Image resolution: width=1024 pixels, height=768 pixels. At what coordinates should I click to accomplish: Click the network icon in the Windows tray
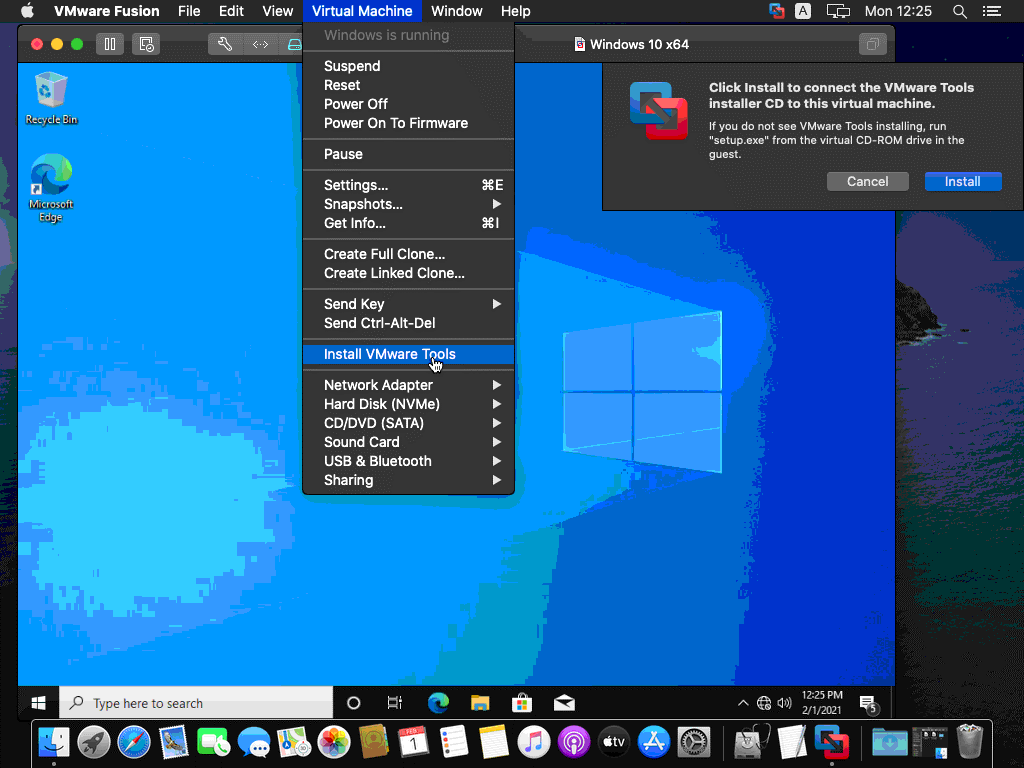(763, 702)
